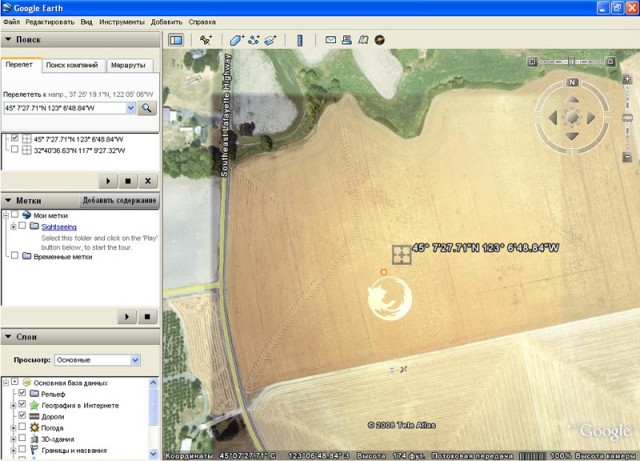Play the Places tour
This screenshot has height=461, width=640.
click(127, 316)
